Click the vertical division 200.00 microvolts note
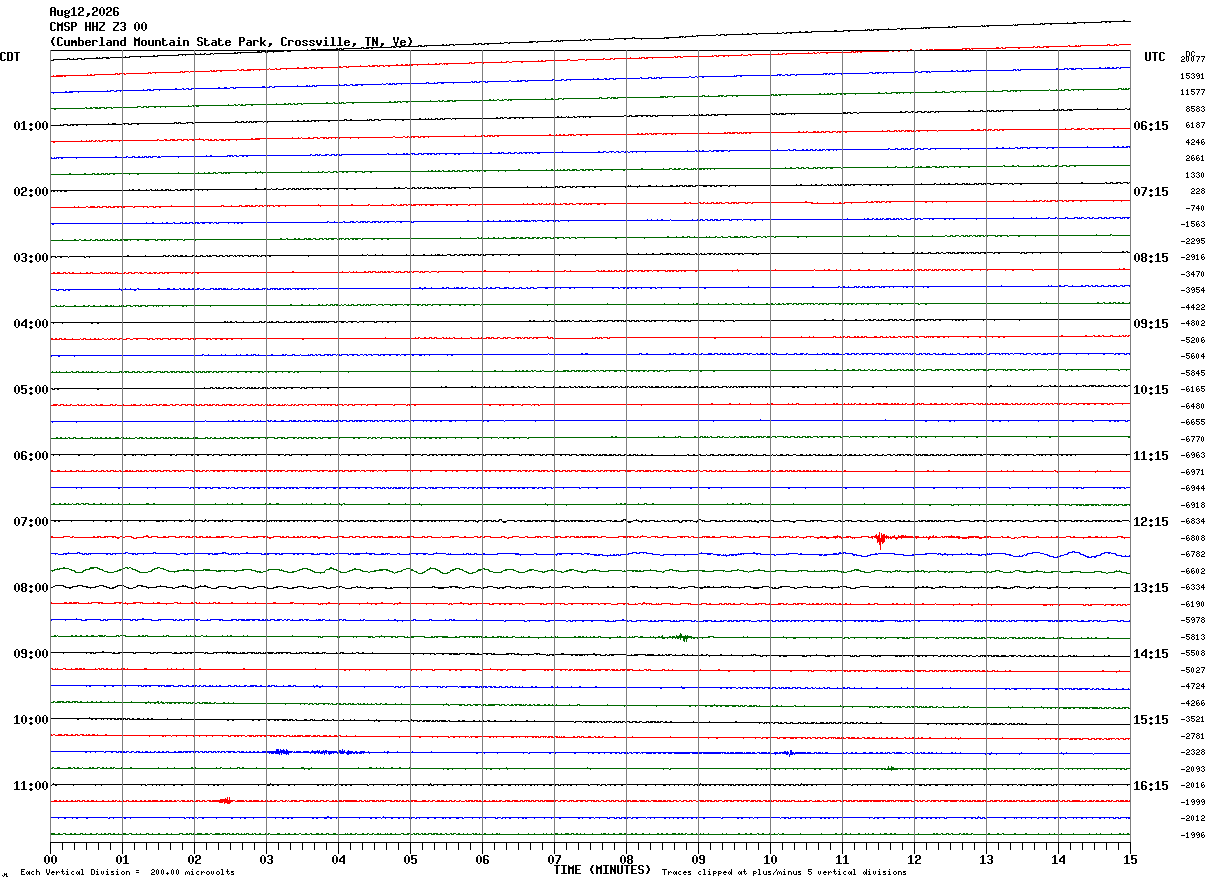 [127, 872]
